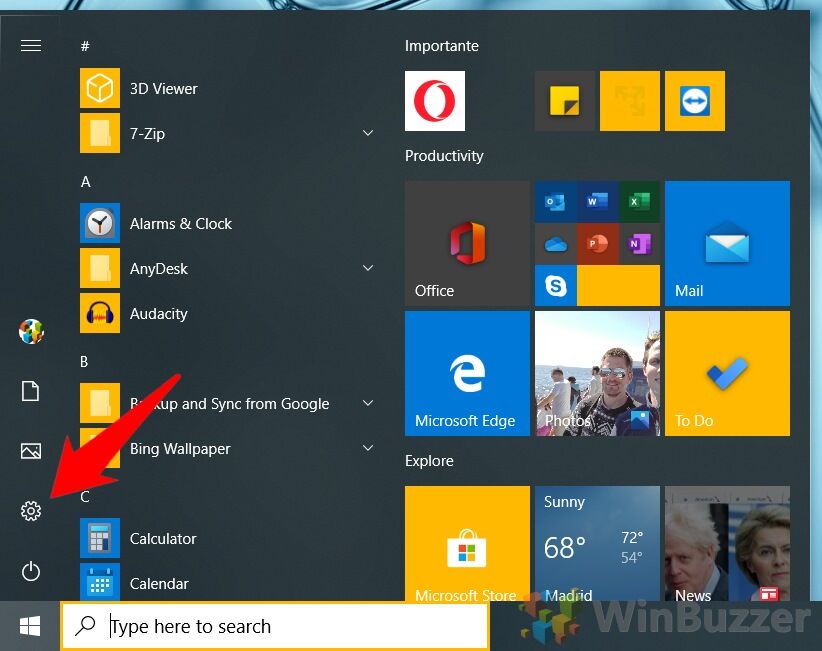Click the 'Type here to search' box

tap(275, 626)
